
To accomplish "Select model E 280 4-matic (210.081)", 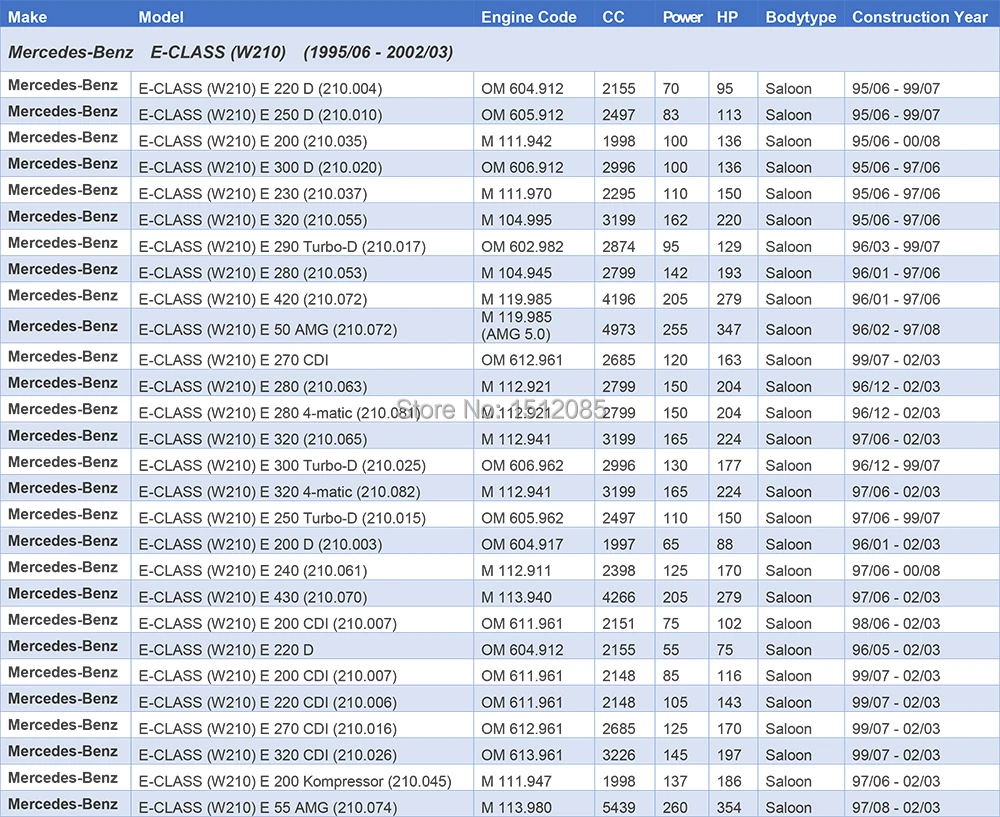I will tap(279, 413).
